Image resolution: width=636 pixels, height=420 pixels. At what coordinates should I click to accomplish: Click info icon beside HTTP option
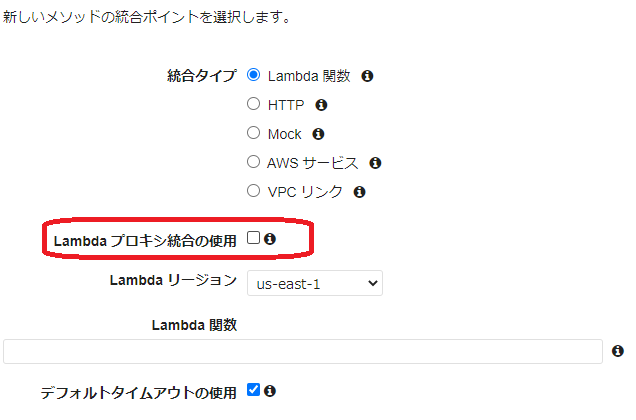(x=321, y=104)
